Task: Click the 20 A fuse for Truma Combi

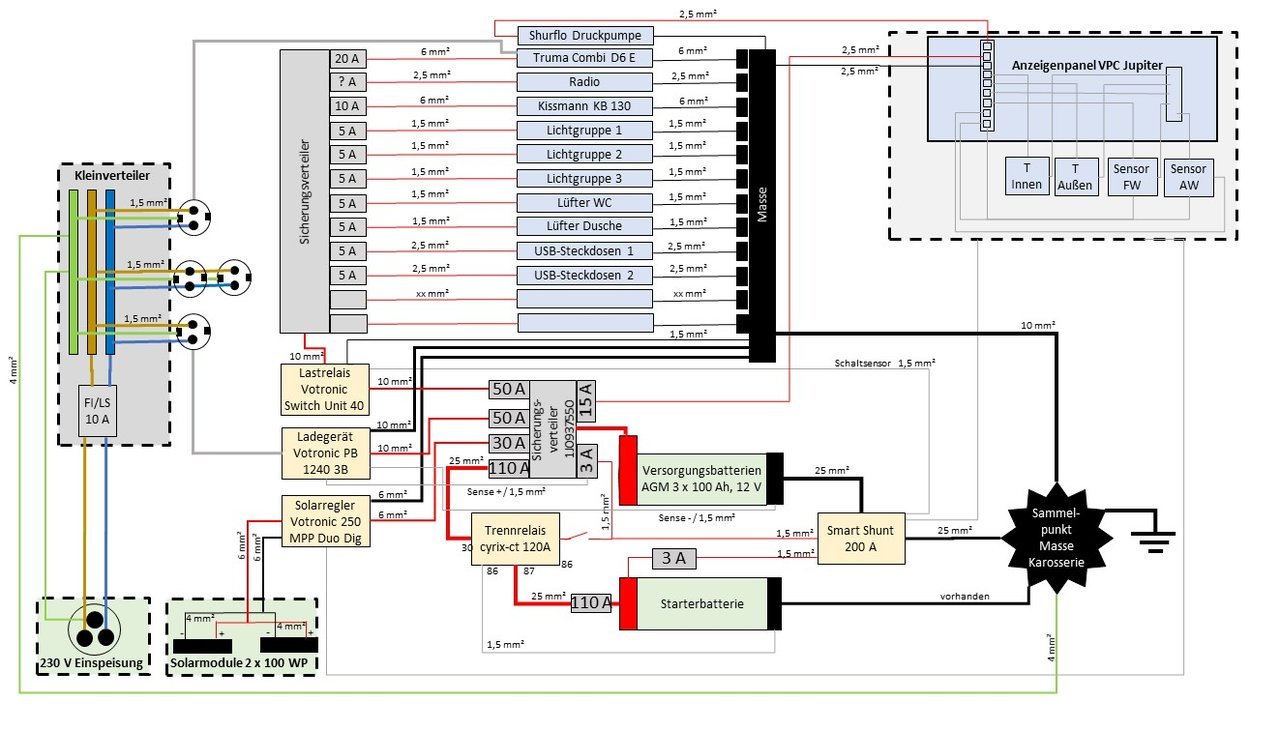Action: click(x=348, y=58)
